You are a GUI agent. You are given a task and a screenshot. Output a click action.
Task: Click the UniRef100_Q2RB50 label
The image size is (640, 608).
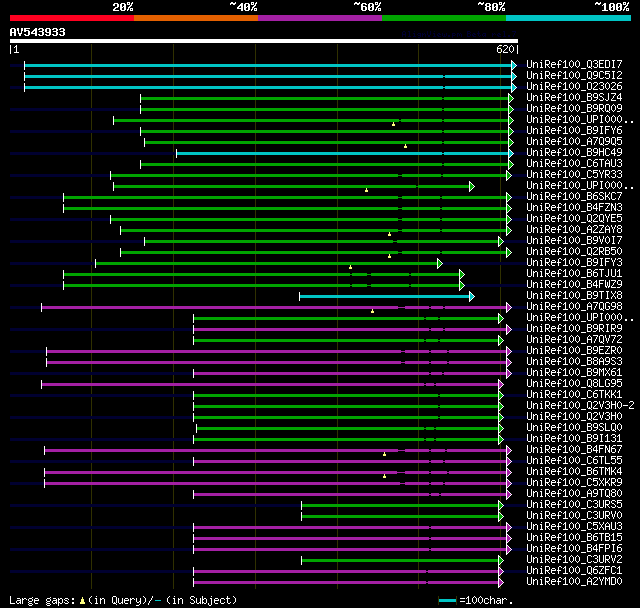click(574, 252)
